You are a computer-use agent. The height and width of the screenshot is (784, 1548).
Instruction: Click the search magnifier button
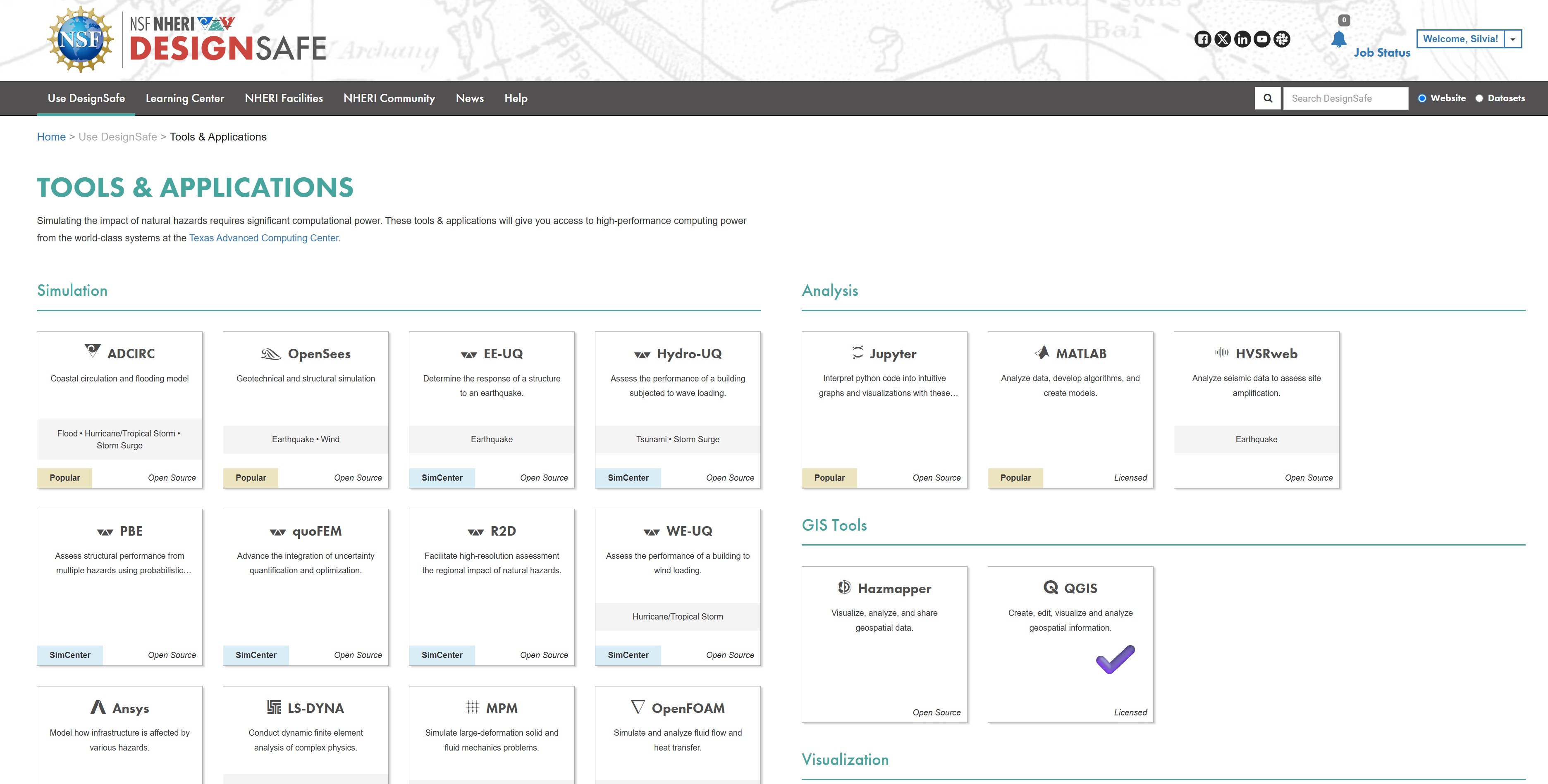point(1268,98)
